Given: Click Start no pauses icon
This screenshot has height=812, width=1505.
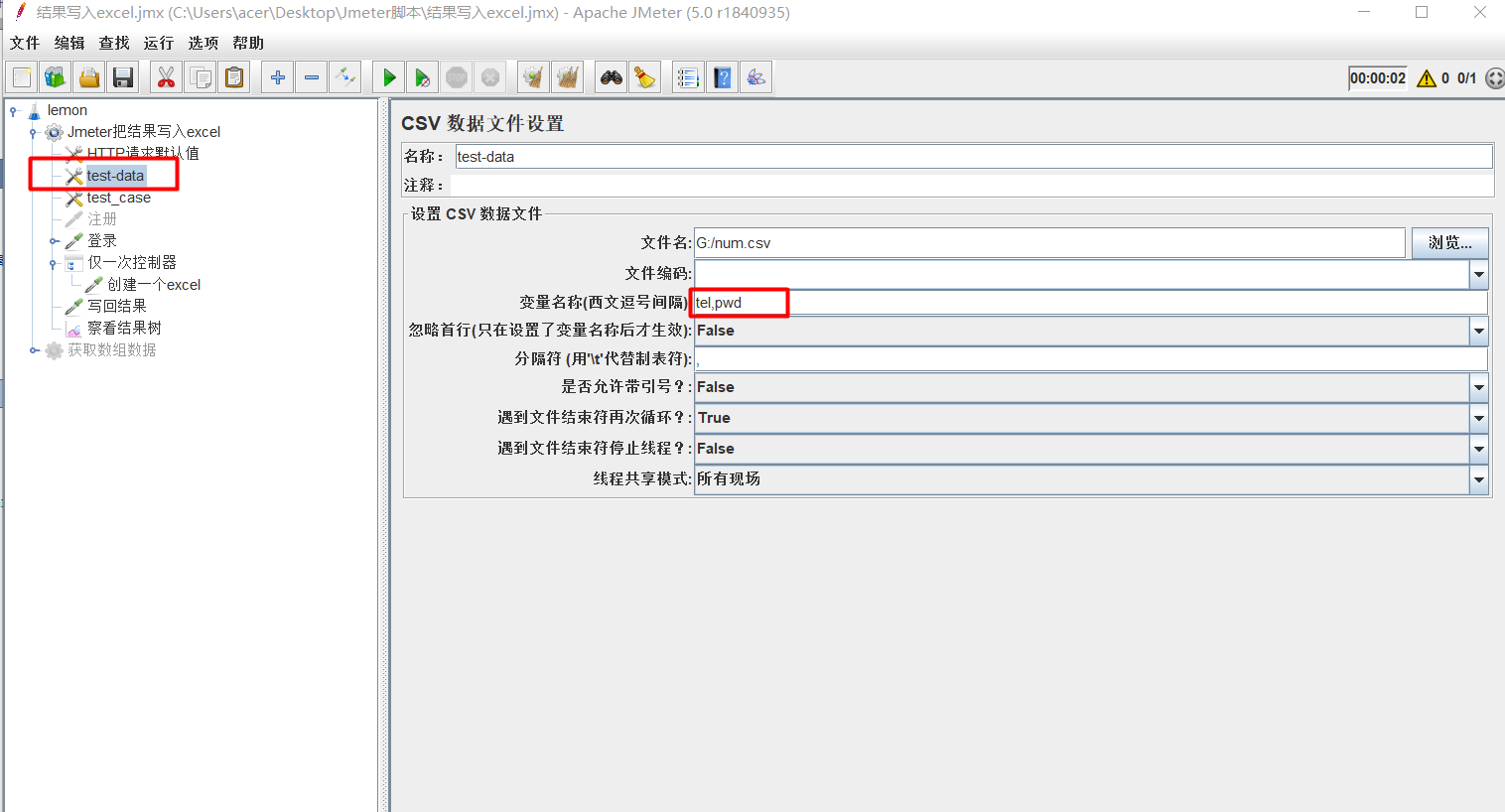Looking at the screenshot, I should [x=423, y=77].
